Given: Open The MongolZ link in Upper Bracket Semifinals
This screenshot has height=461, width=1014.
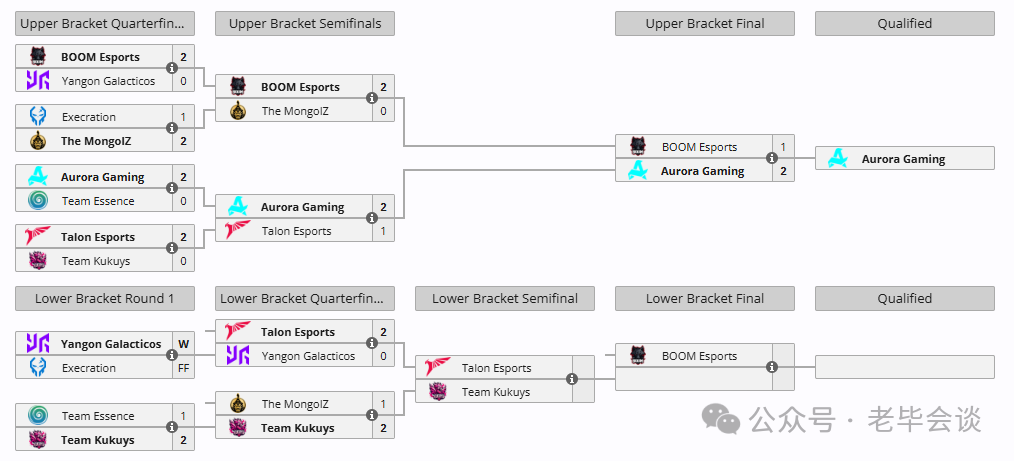Looking at the screenshot, I should pos(295,111).
